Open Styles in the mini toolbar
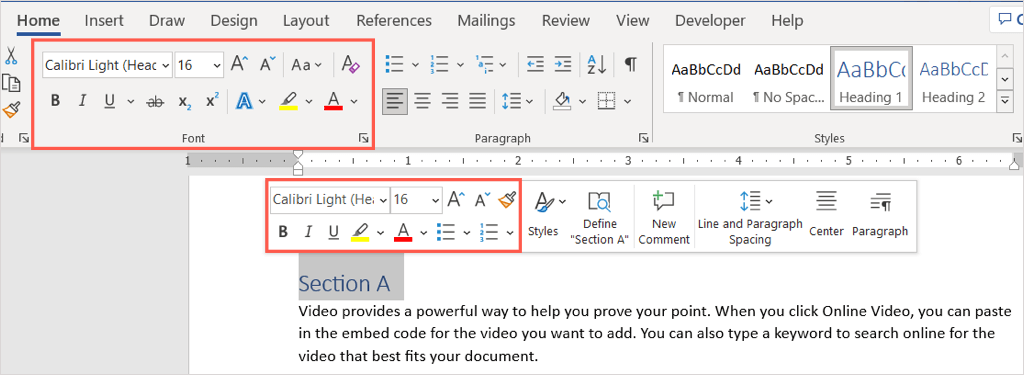This screenshot has height=375, width=1024. click(x=543, y=214)
